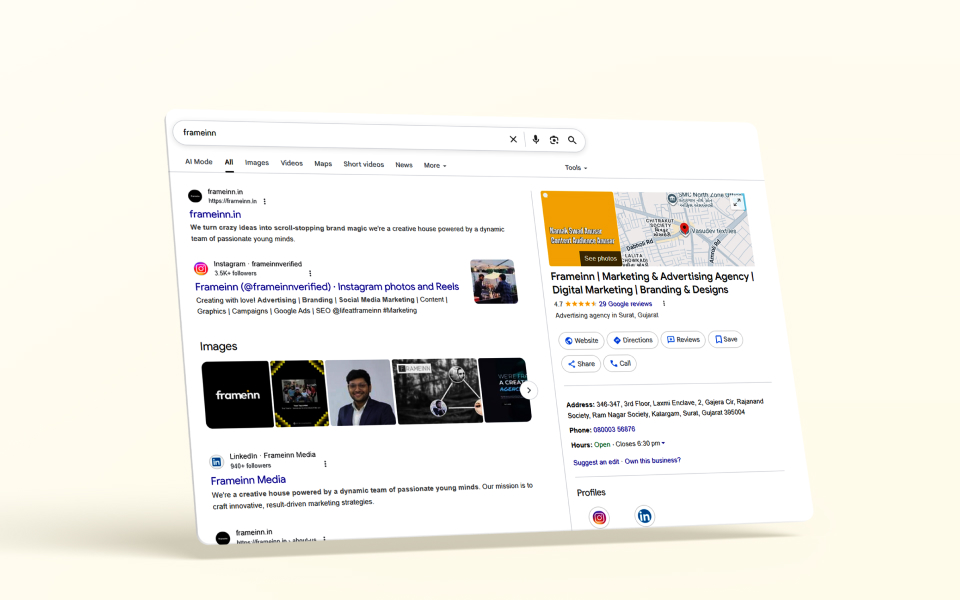Click the magnifying glass search icon
Image resolution: width=960 pixels, height=600 pixels.
point(572,141)
